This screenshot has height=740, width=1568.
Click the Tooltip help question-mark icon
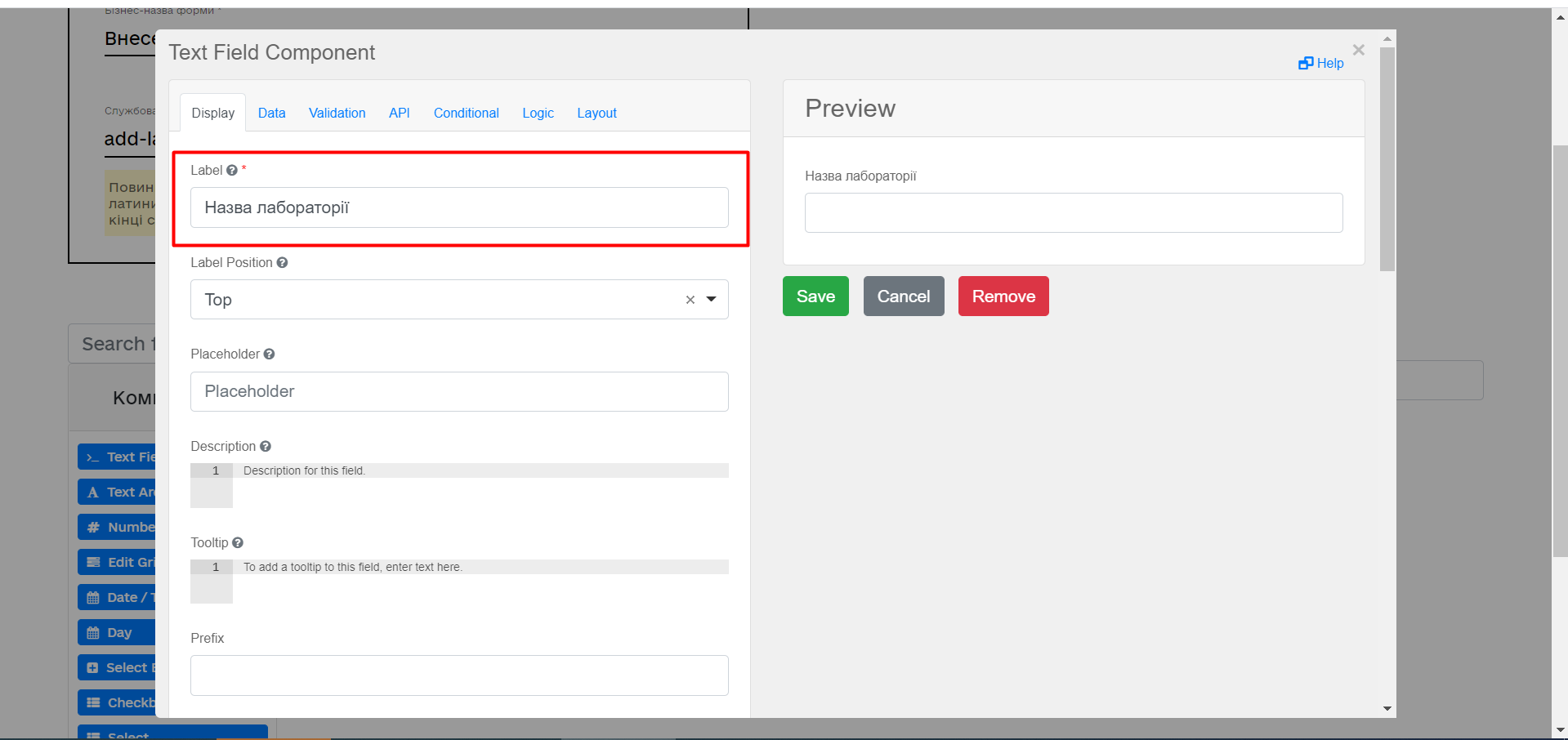238,543
